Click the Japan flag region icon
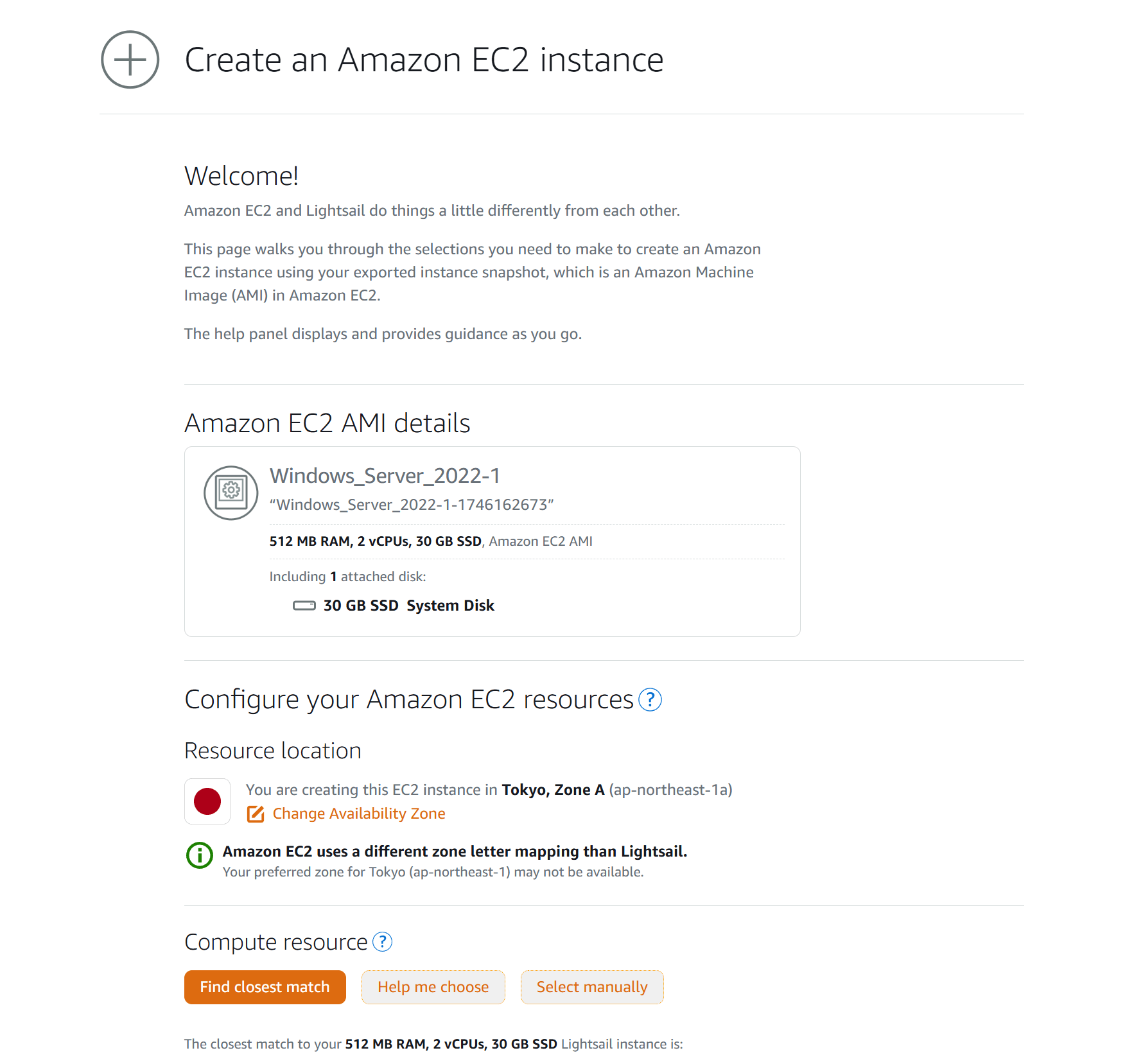 tap(207, 801)
